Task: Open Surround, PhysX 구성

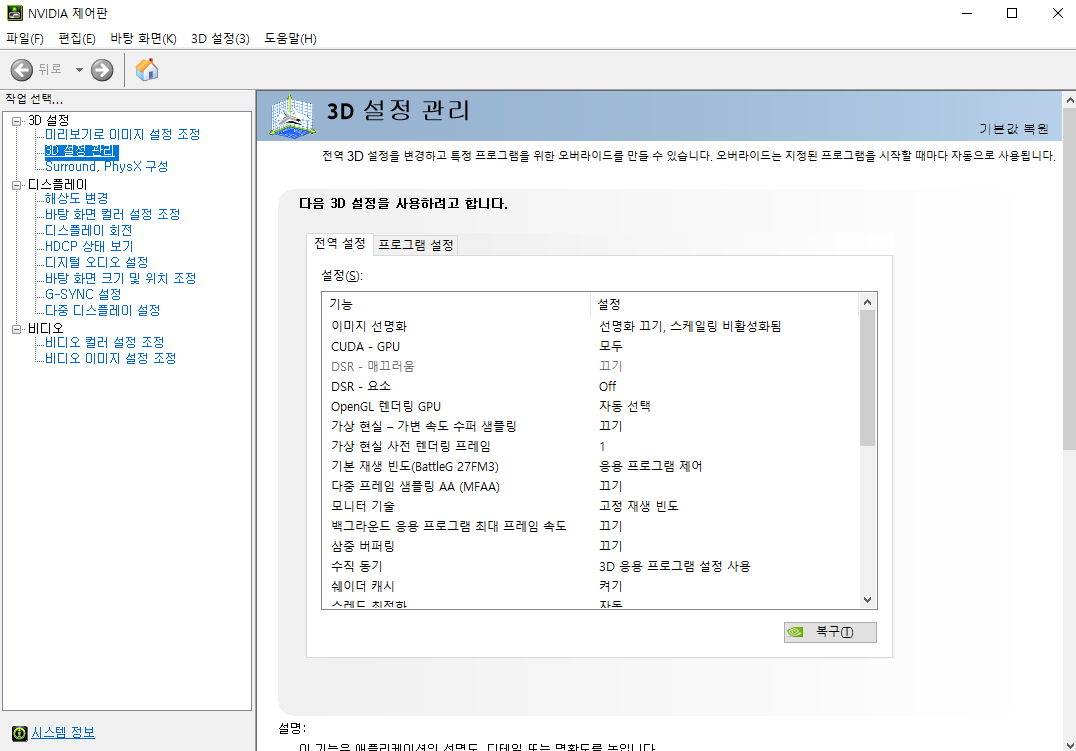Action: pyautogui.click(x=106, y=166)
